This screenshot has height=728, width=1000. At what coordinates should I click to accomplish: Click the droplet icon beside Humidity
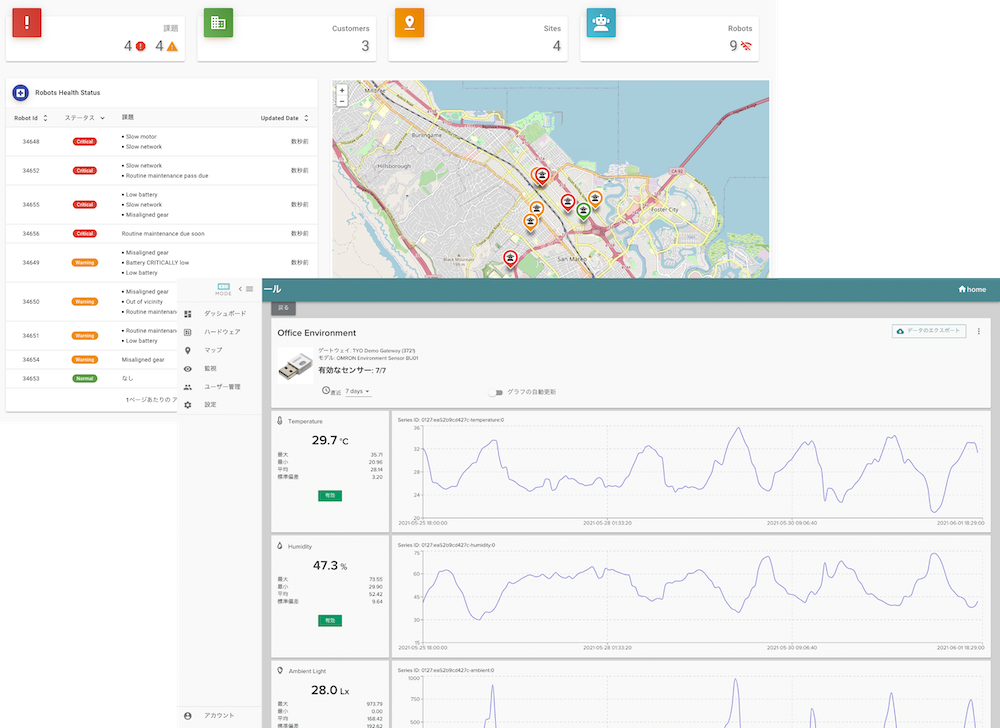[279, 546]
